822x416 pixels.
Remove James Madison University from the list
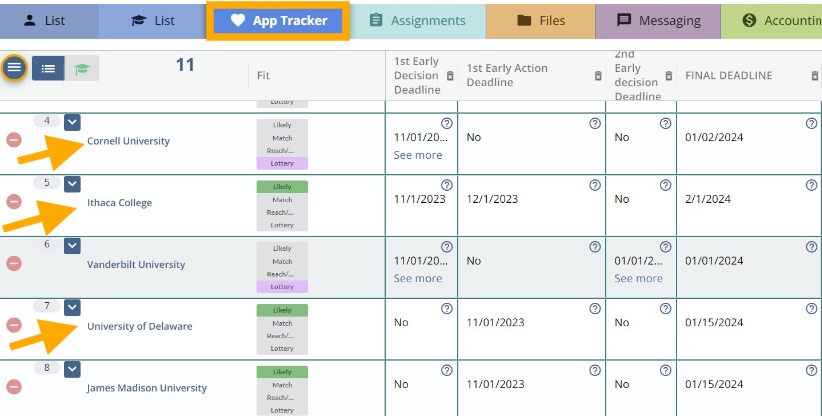point(14,387)
